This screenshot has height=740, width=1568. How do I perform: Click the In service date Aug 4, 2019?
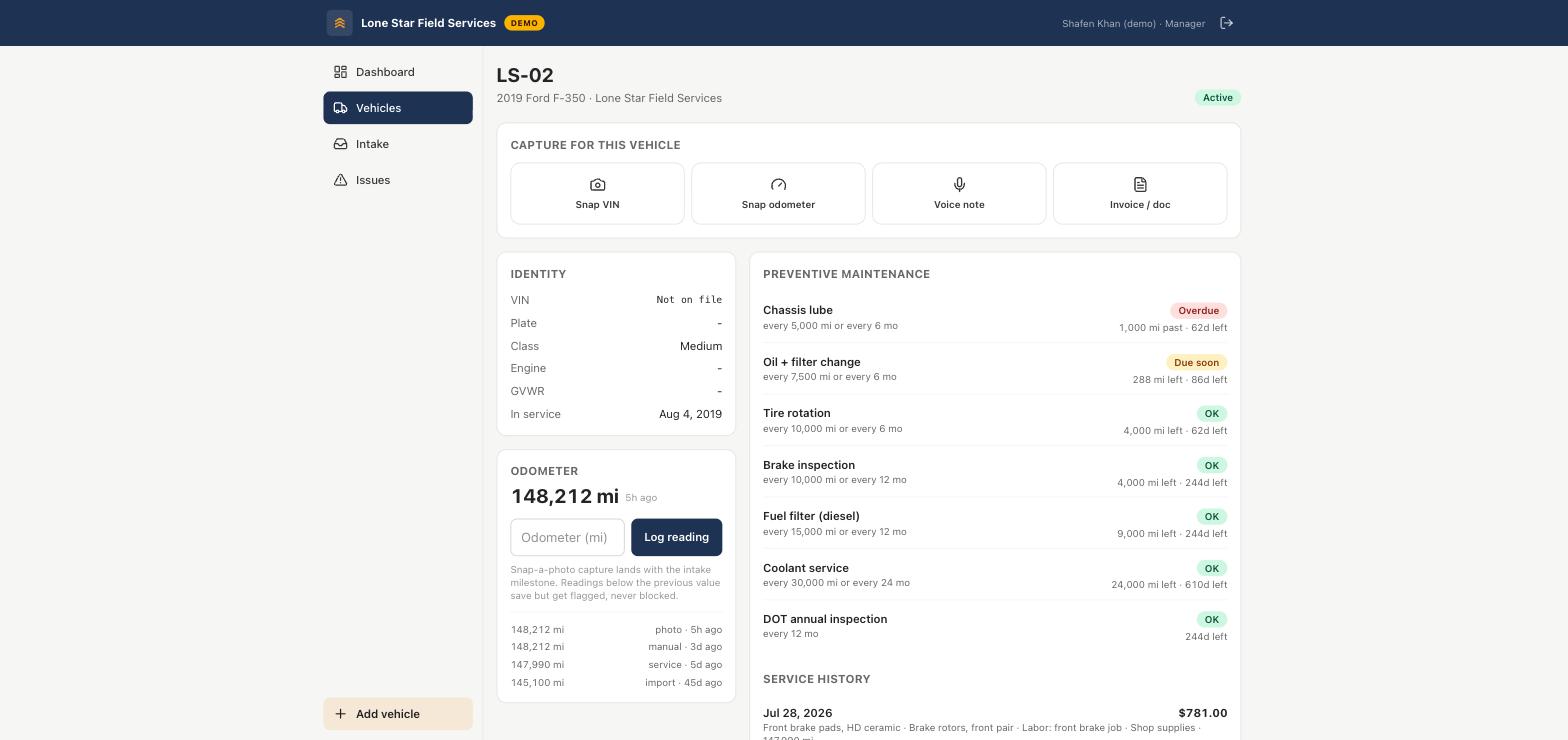690,414
